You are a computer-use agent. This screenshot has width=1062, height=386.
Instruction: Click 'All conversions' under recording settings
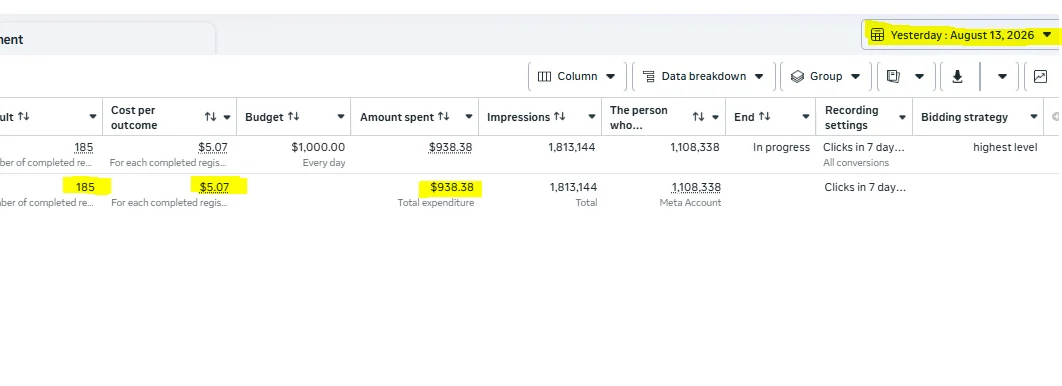click(856, 163)
